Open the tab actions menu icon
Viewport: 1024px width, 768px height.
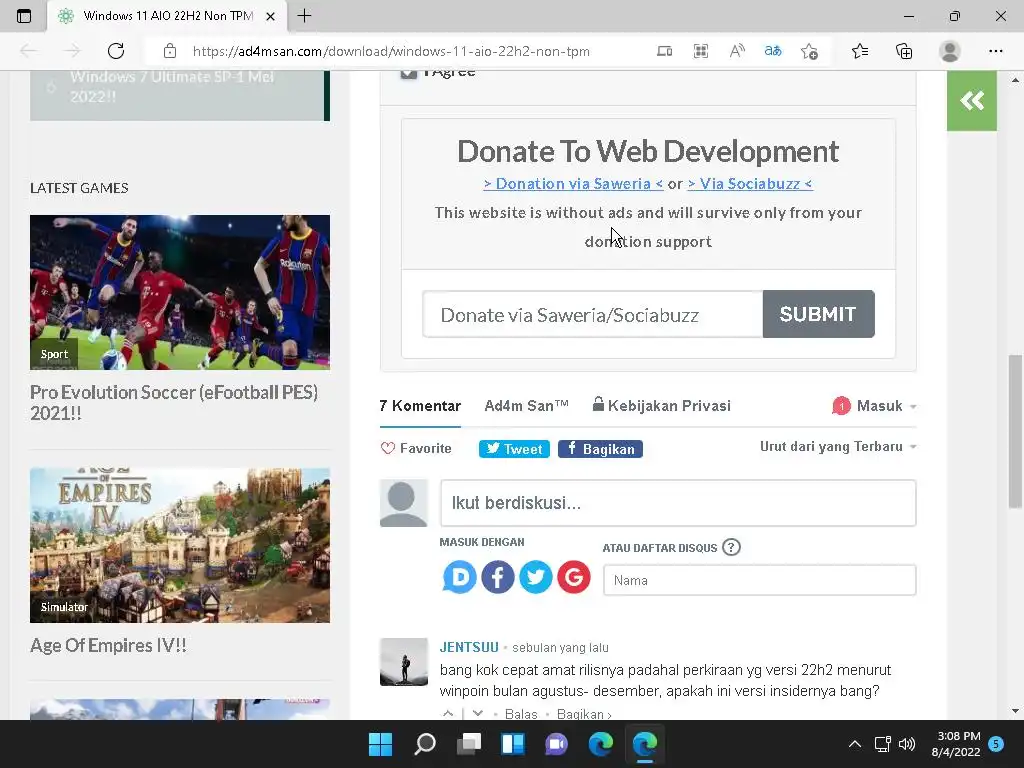tap(24, 16)
